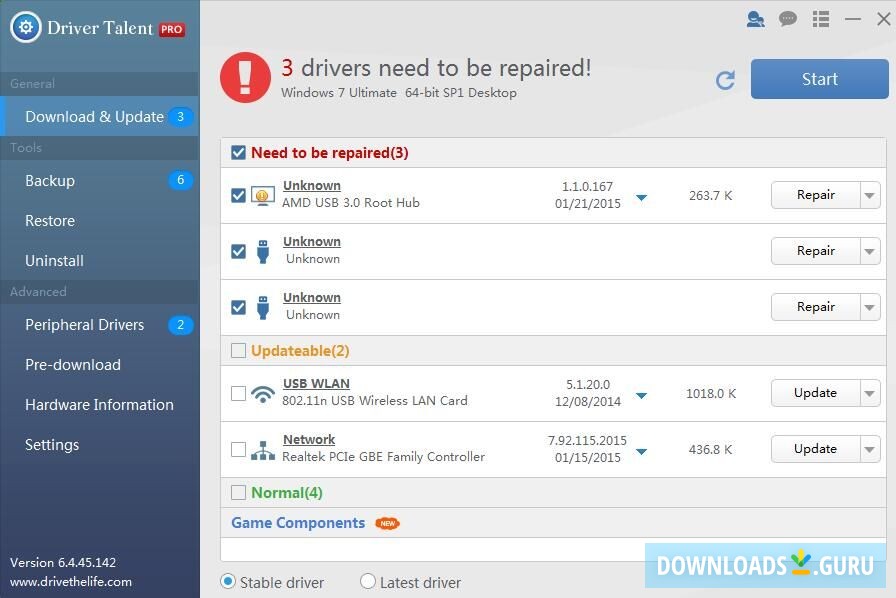Image resolution: width=896 pixels, height=598 pixels.
Task: Open the feedback chat bubble icon
Action: click(787, 19)
